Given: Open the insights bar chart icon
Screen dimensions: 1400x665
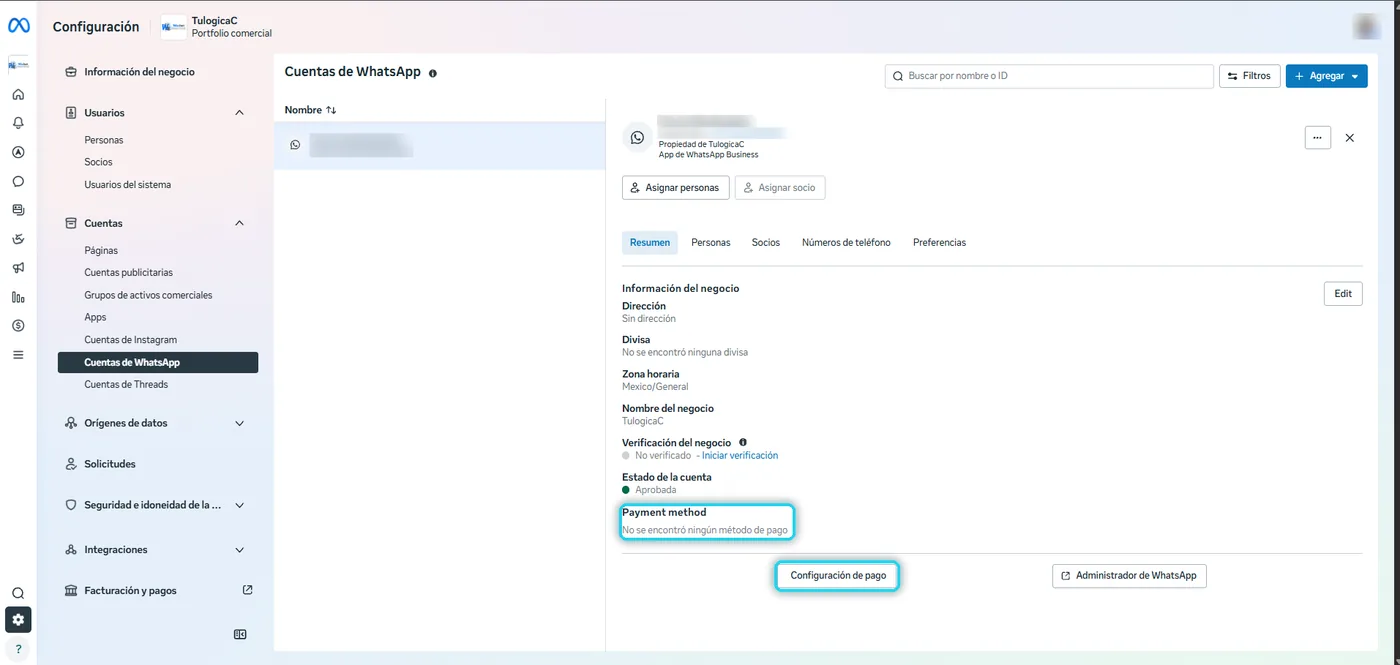Looking at the screenshot, I should (x=18, y=297).
